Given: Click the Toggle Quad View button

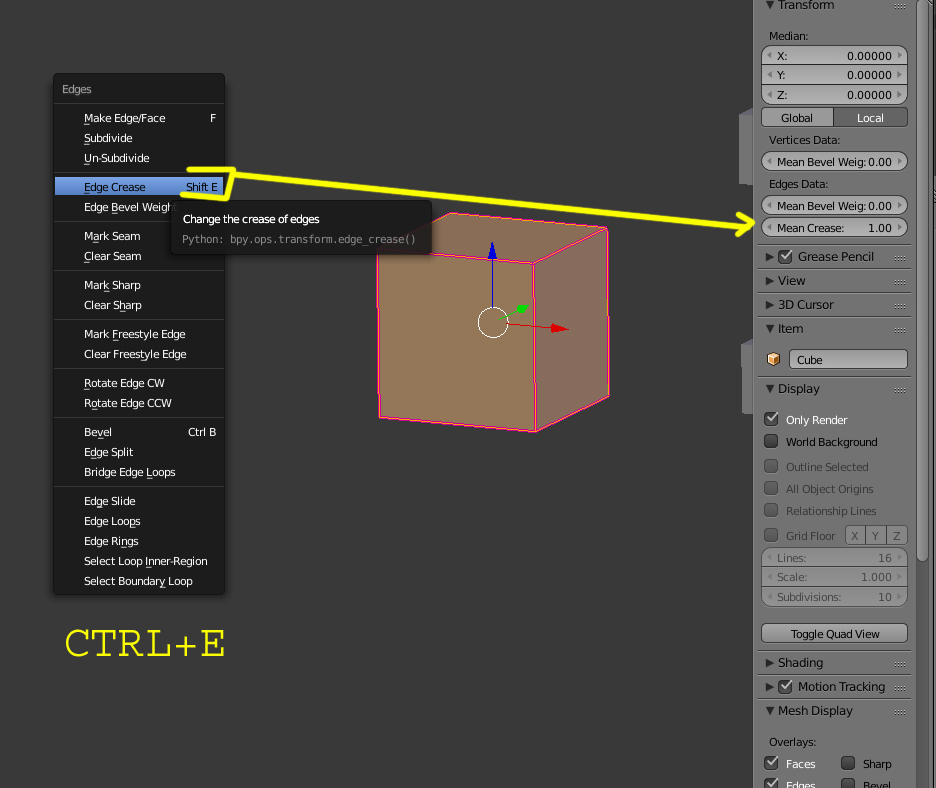Looking at the screenshot, I should click(x=835, y=633).
